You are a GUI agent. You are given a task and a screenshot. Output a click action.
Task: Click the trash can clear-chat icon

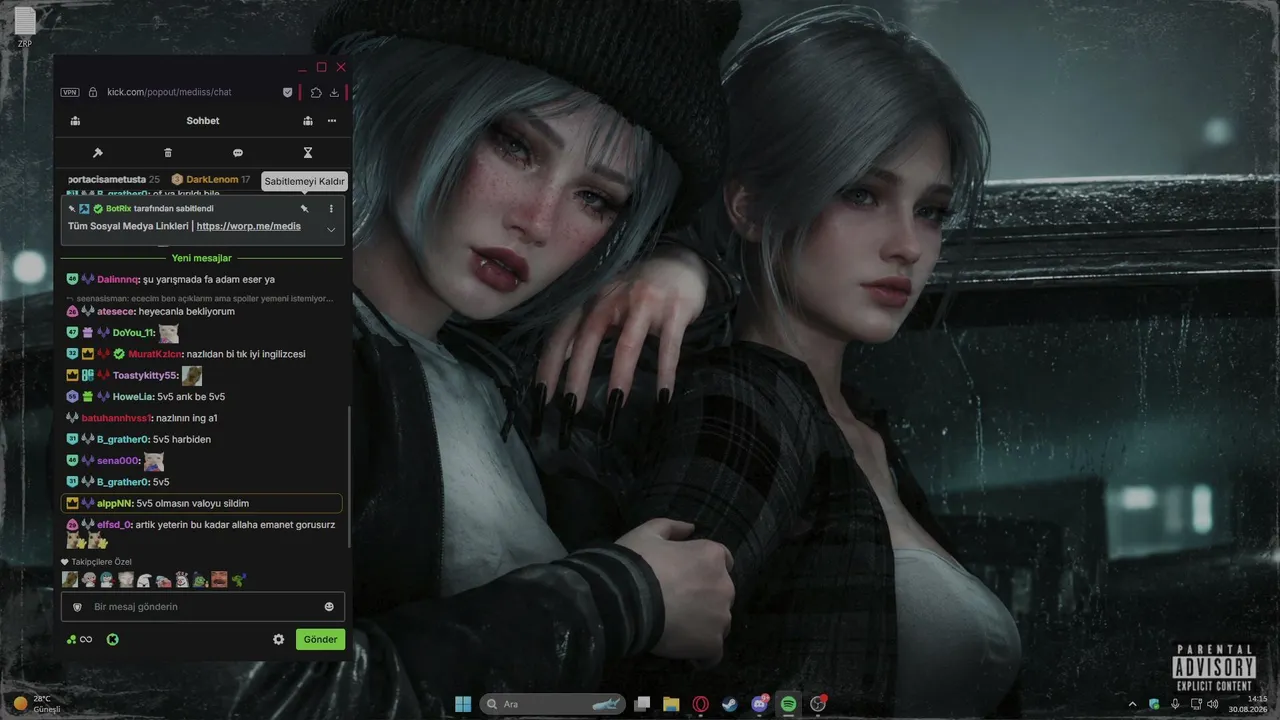point(168,153)
